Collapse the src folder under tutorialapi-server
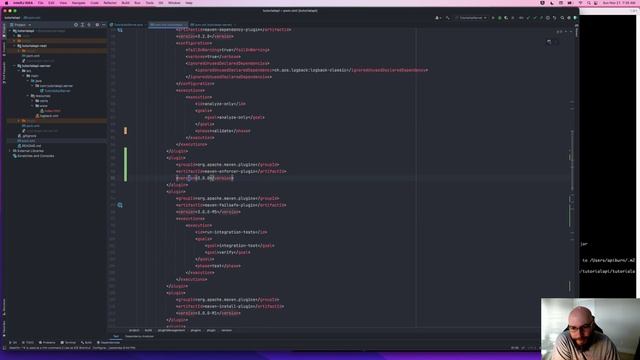 tap(19, 71)
